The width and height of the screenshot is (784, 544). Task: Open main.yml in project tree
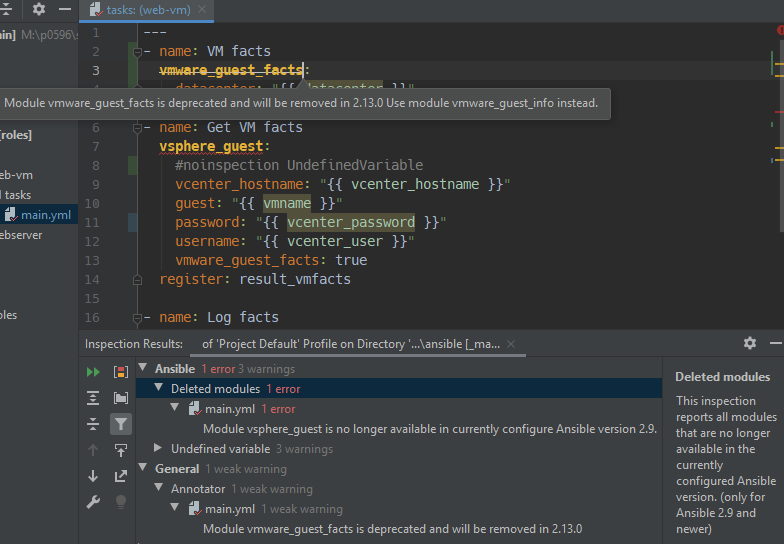pos(46,215)
